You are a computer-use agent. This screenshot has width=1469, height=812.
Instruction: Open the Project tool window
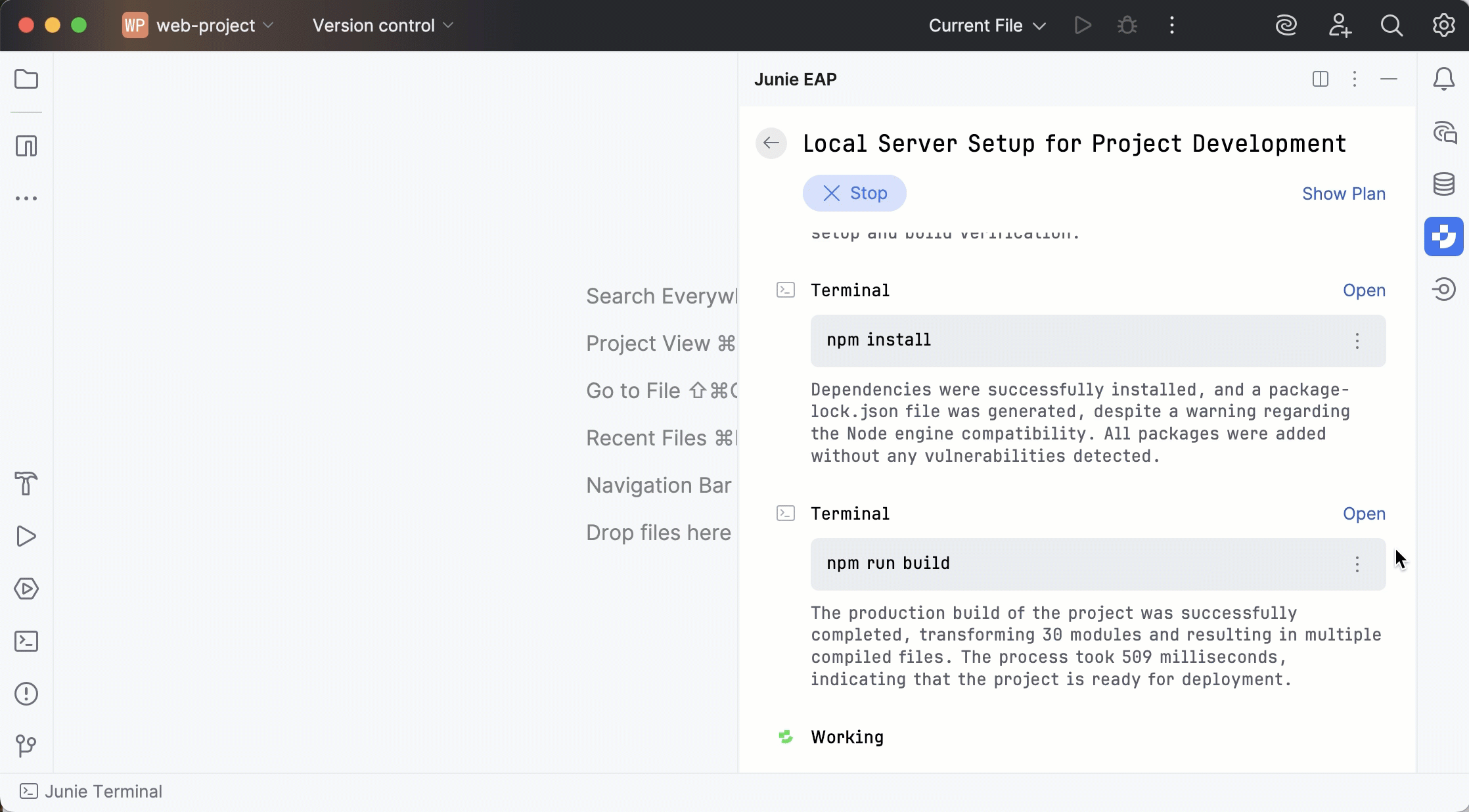point(26,79)
